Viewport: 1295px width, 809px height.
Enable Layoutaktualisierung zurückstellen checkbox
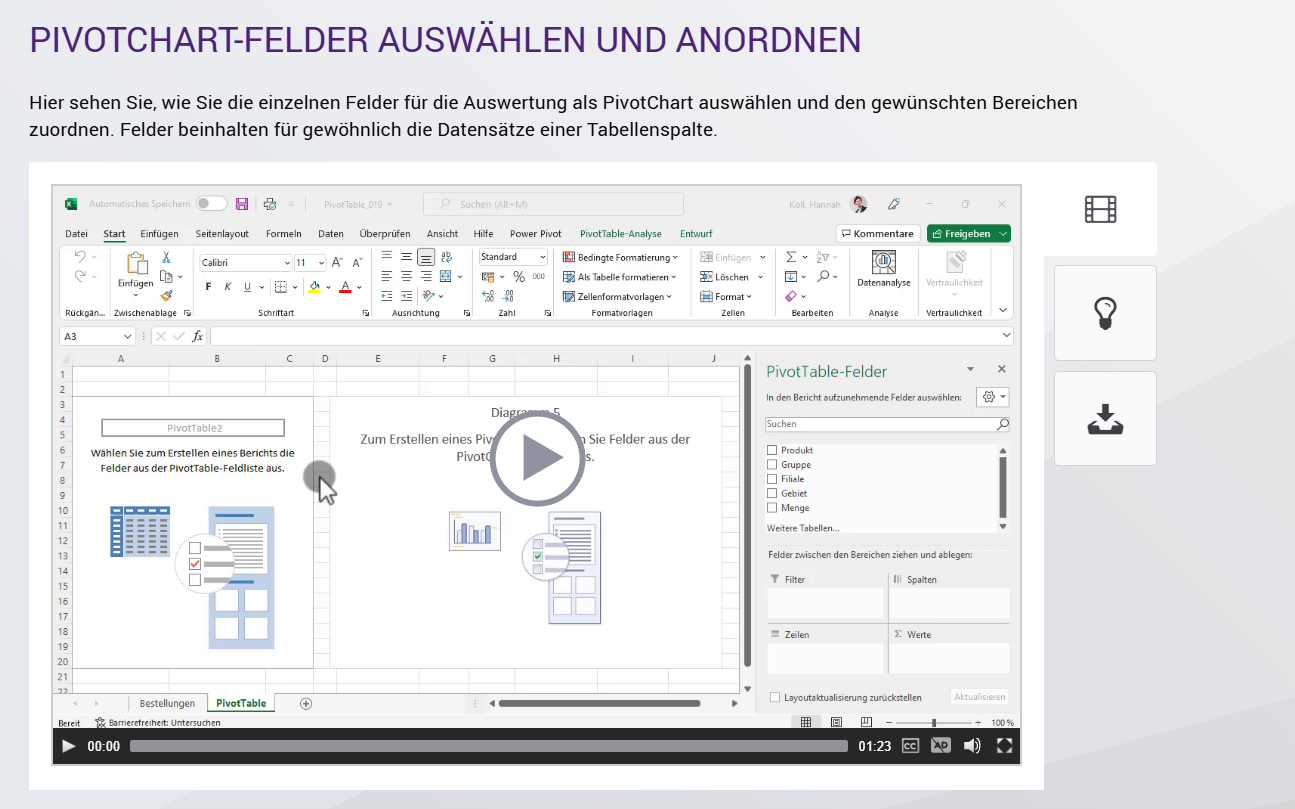click(x=775, y=697)
